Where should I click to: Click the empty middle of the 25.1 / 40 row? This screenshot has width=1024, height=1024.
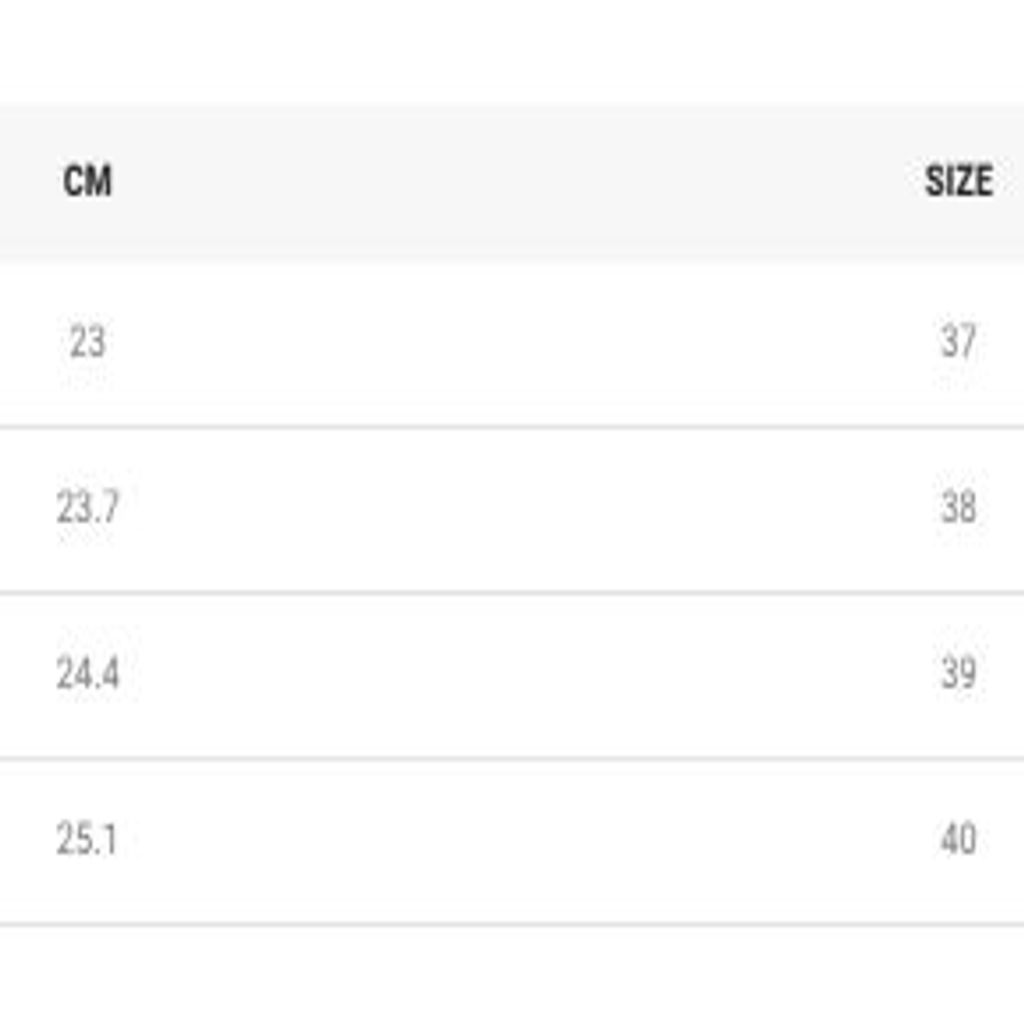point(512,840)
